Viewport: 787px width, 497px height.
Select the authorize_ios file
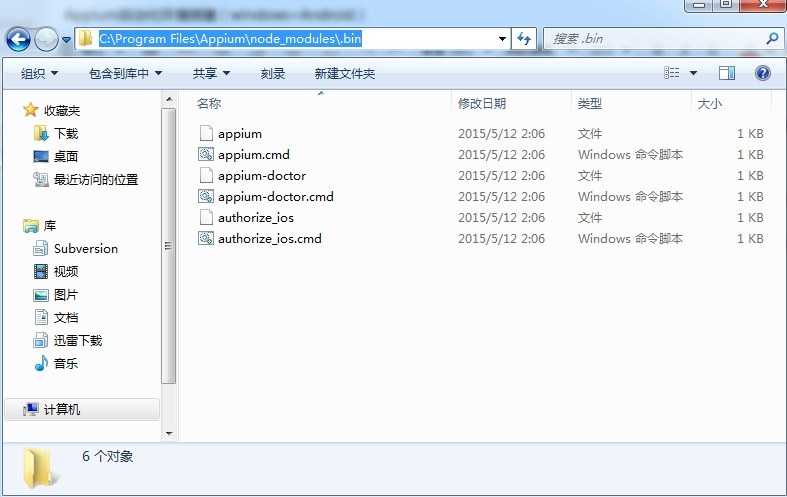point(255,218)
